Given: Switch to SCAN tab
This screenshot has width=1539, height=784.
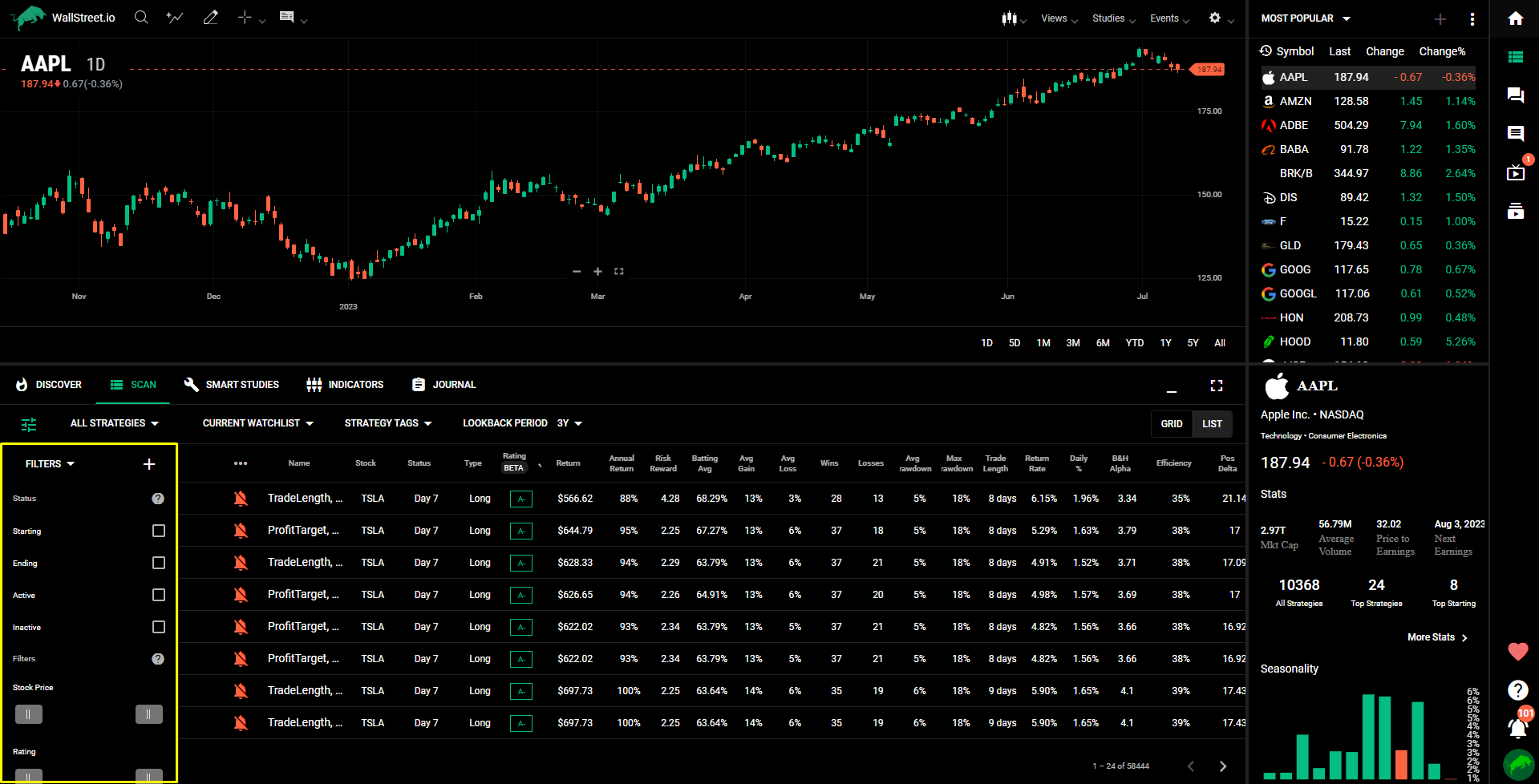Looking at the screenshot, I should coord(133,385).
